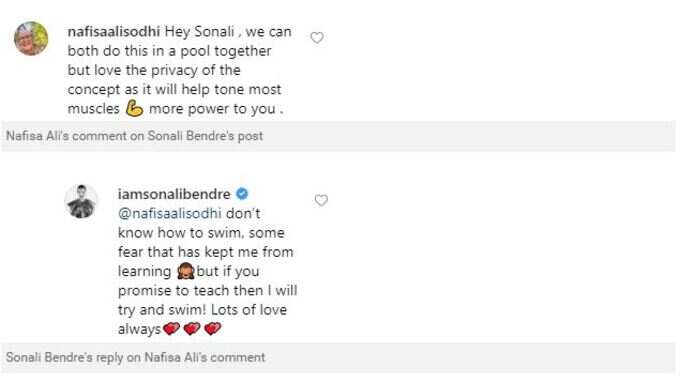Click the last red heart emoji
This screenshot has width=680, height=382.
coord(212,329)
